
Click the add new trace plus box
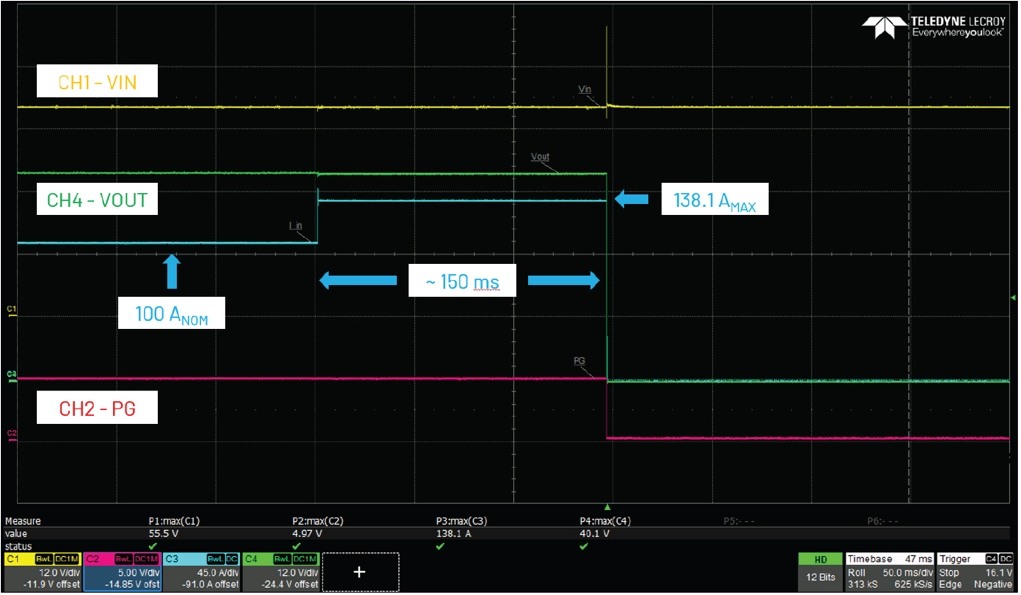point(360,571)
